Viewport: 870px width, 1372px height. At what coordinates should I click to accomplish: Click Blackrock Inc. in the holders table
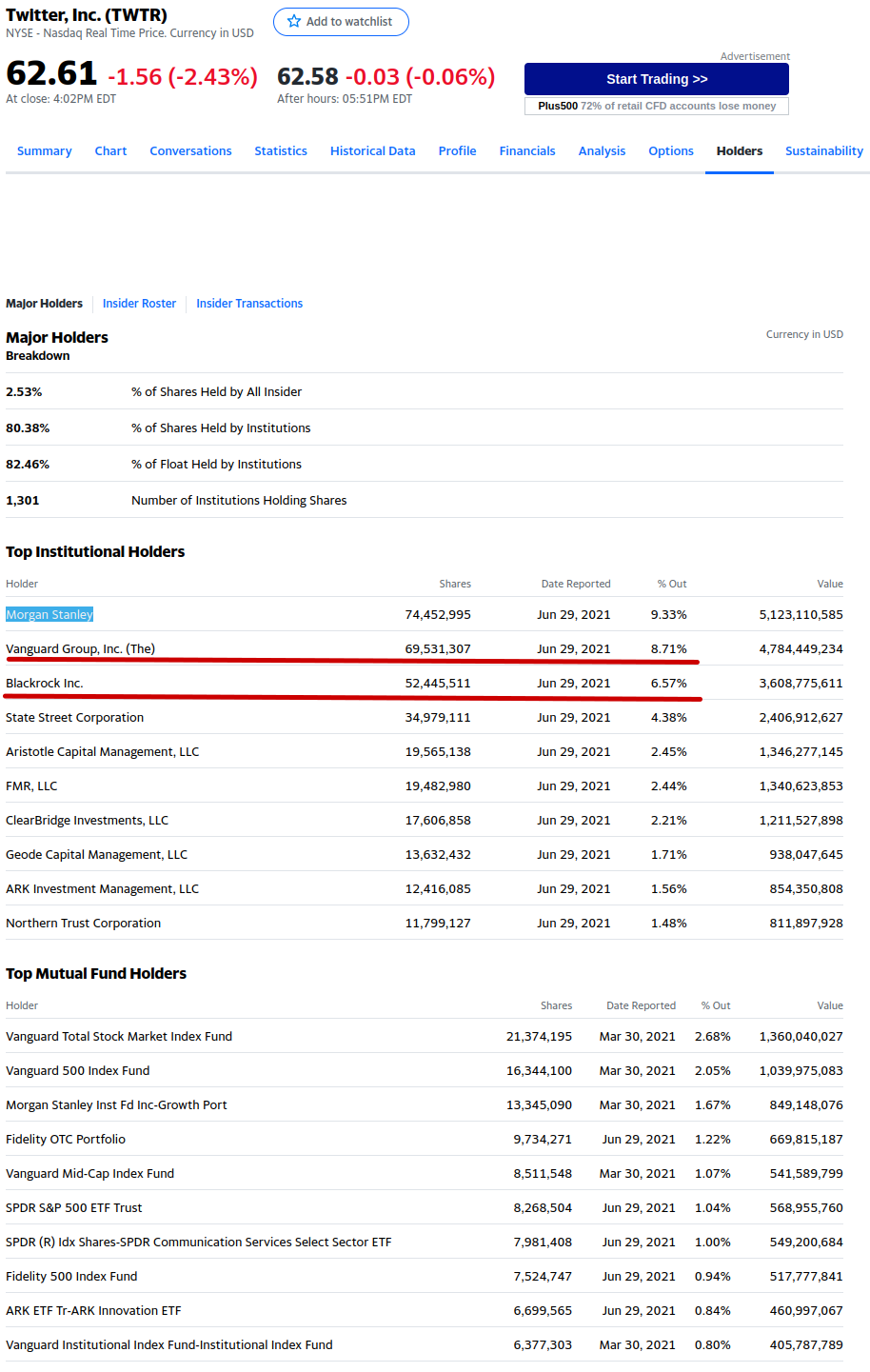[x=45, y=684]
